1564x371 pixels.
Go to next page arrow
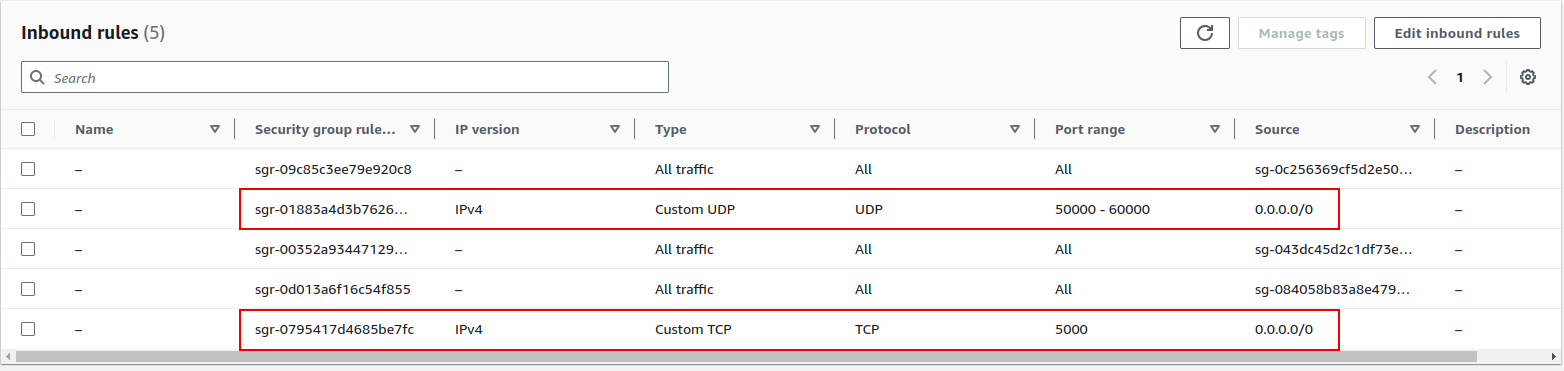coord(1488,77)
